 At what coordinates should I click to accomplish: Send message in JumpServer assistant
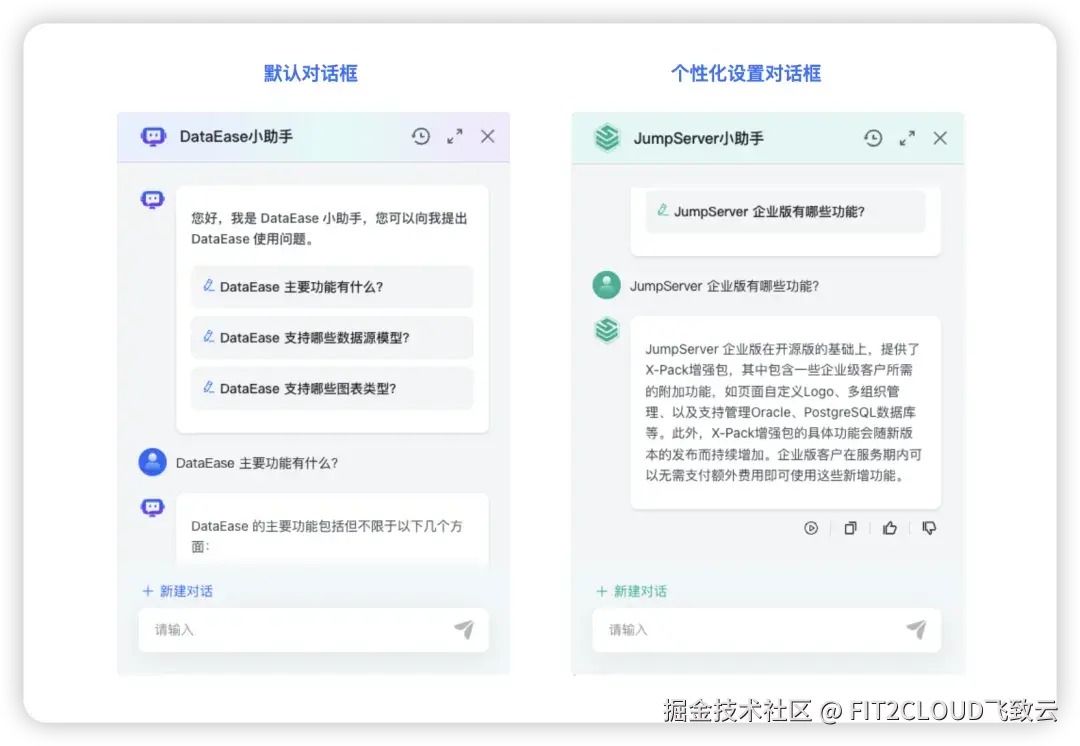click(x=917, y=629)
